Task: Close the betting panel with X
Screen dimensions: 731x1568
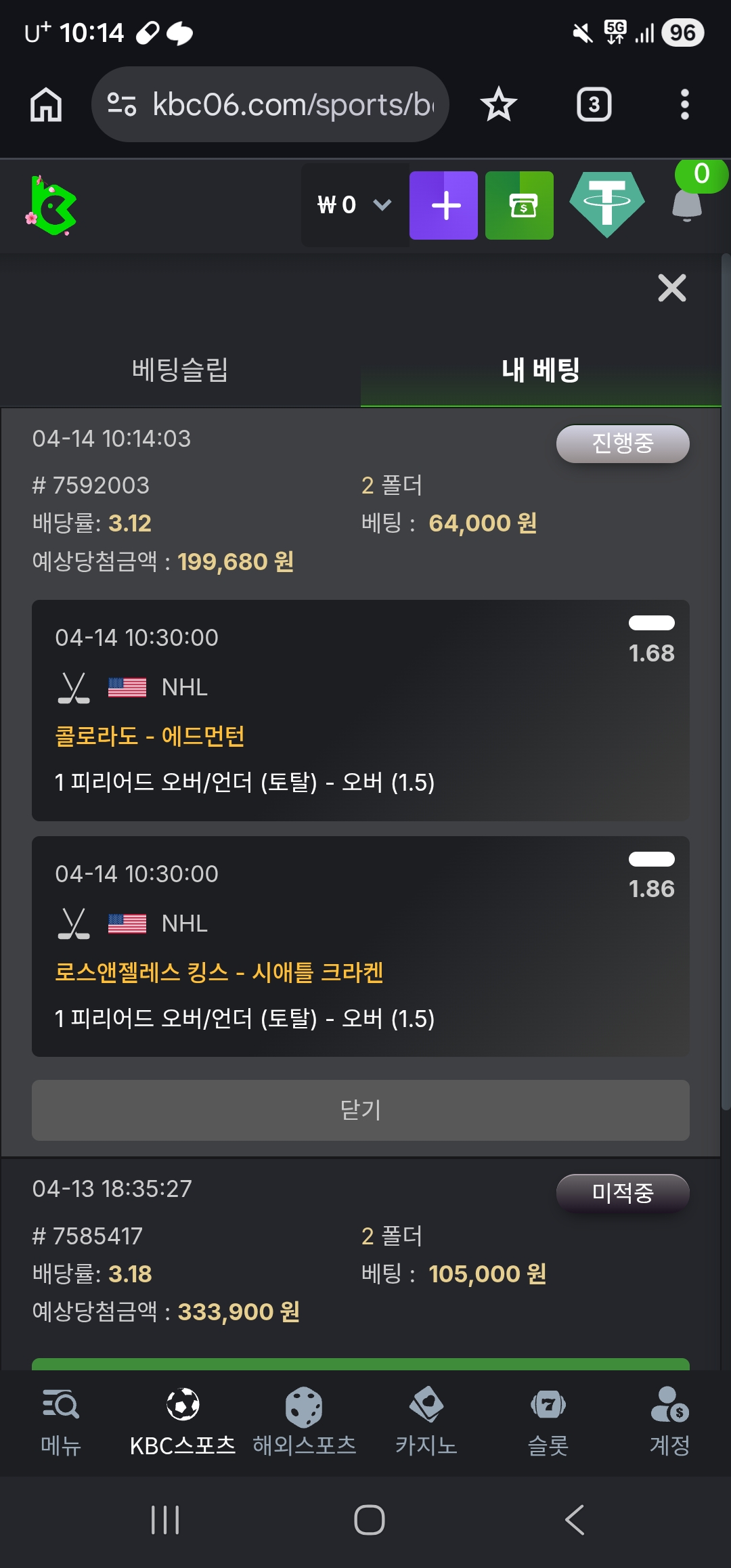Action: 671,288
